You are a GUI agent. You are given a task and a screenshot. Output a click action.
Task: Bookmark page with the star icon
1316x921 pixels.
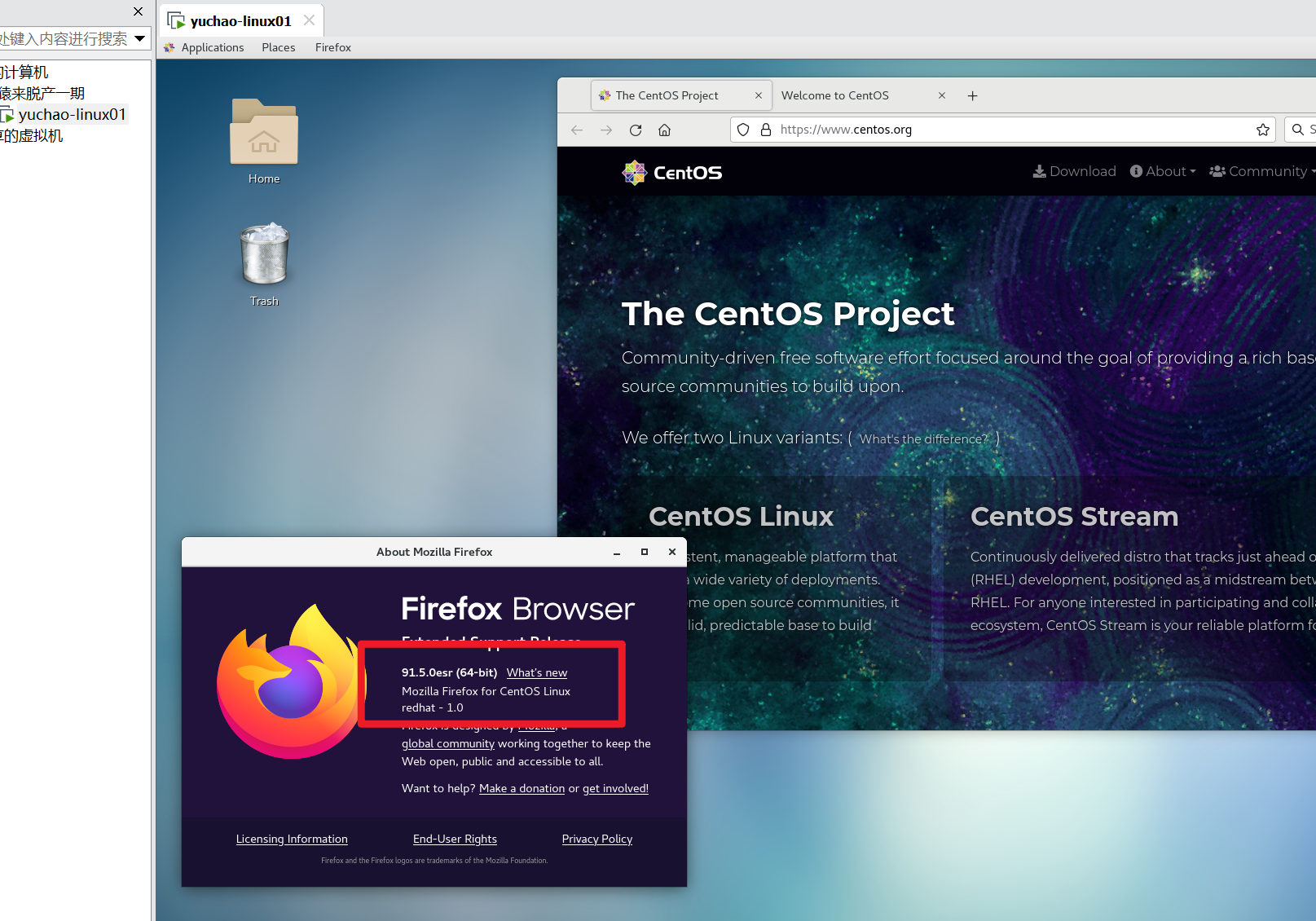[x=1262, y=130]
